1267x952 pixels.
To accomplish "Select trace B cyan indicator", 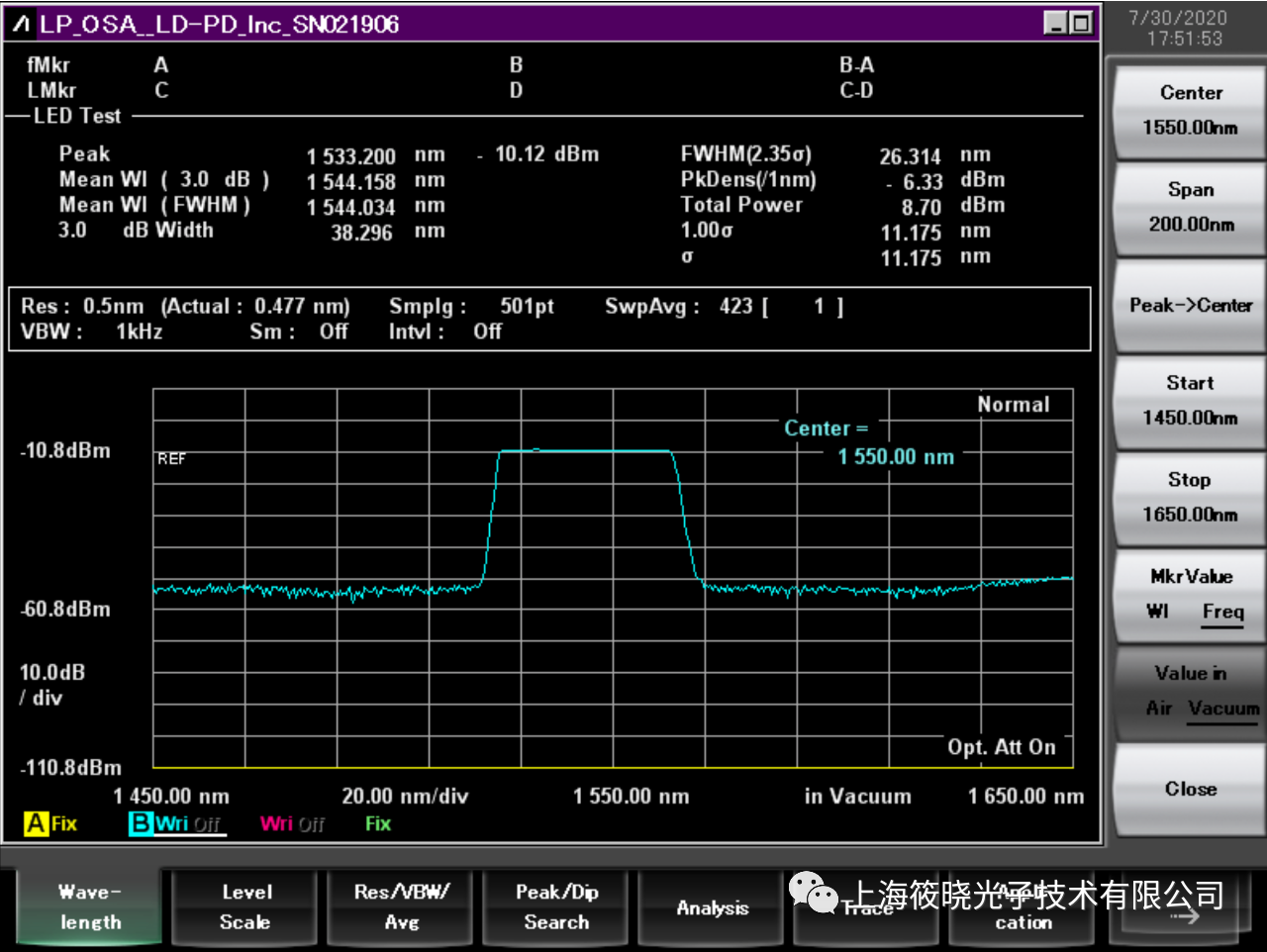I will click(141, 823).
